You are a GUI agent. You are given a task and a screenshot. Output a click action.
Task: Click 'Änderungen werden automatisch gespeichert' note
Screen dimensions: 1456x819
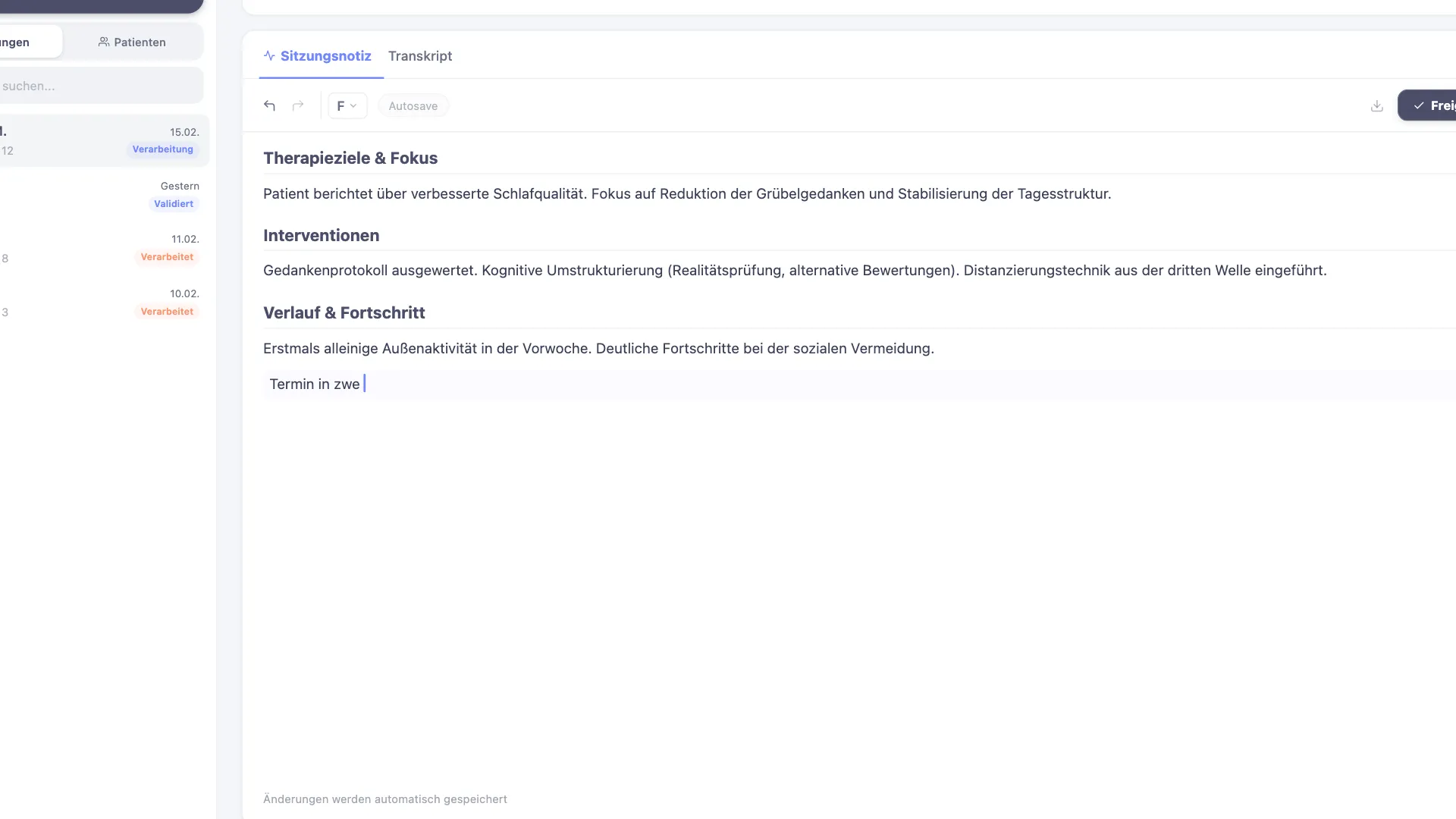(385, 799)
